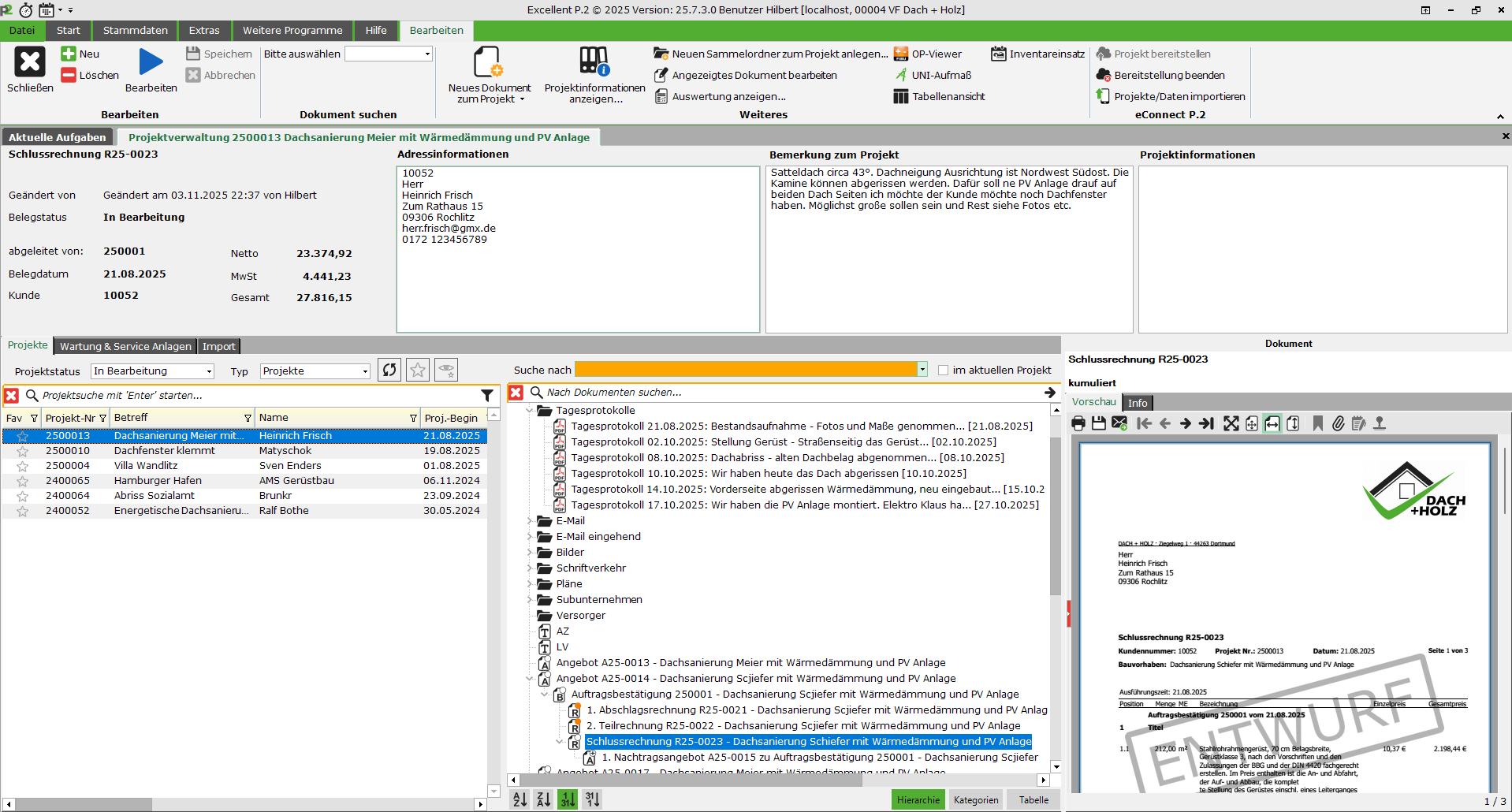Viewport: 1512px width, 812px height.
Task: Enable the 'im aktuellen Projekt' checkbox
Action: (x=943, y=371)
